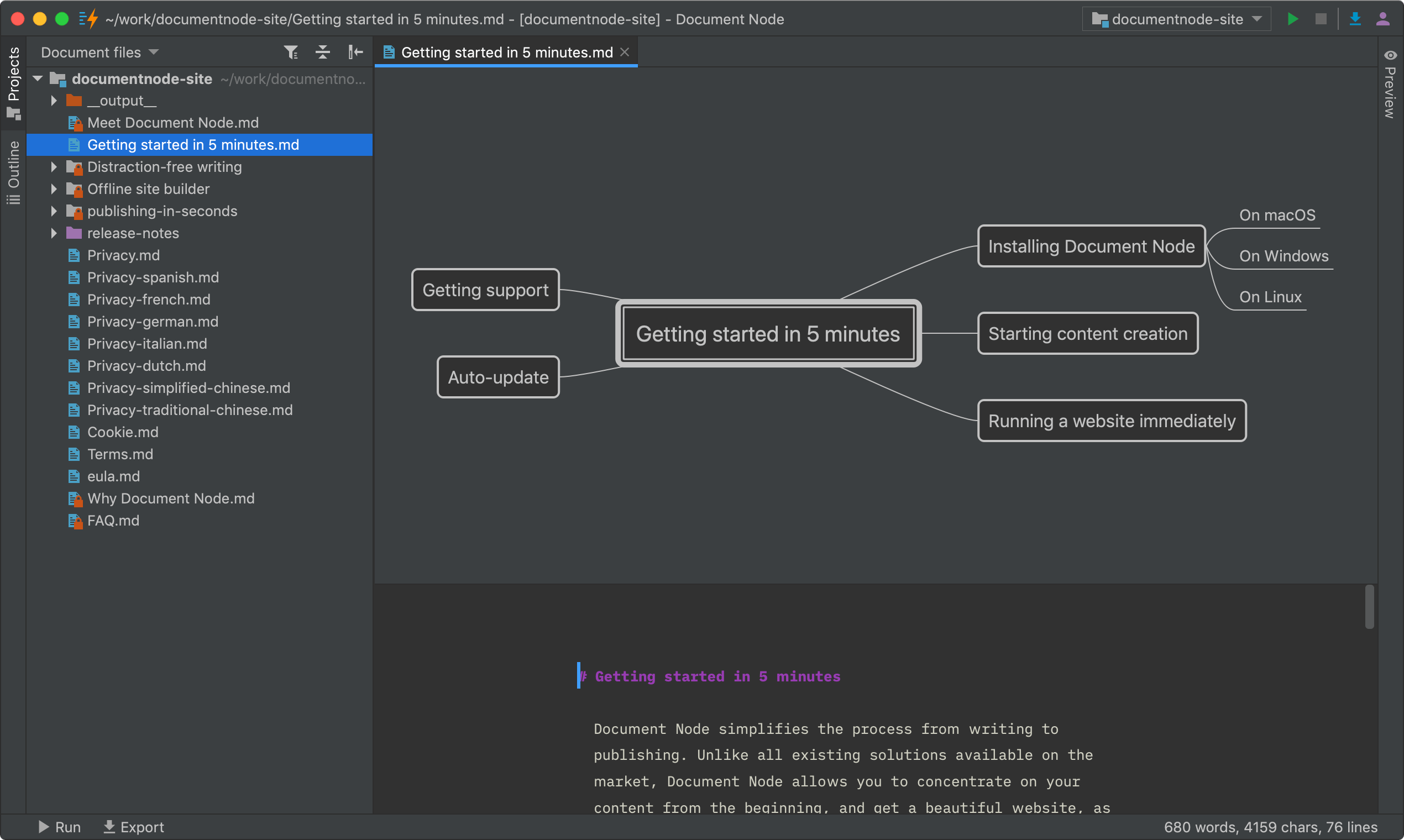
Task: Open Privacy-italian.md file
Action: 147,344
